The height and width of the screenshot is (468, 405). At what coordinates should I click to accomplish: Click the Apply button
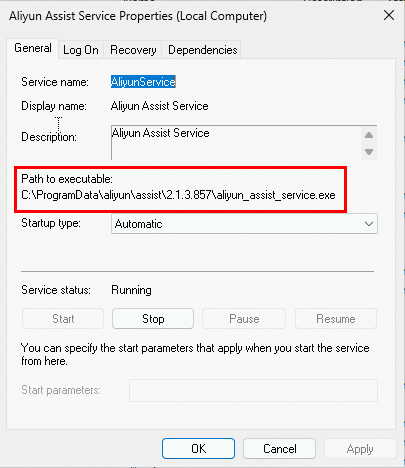[360, 449]
